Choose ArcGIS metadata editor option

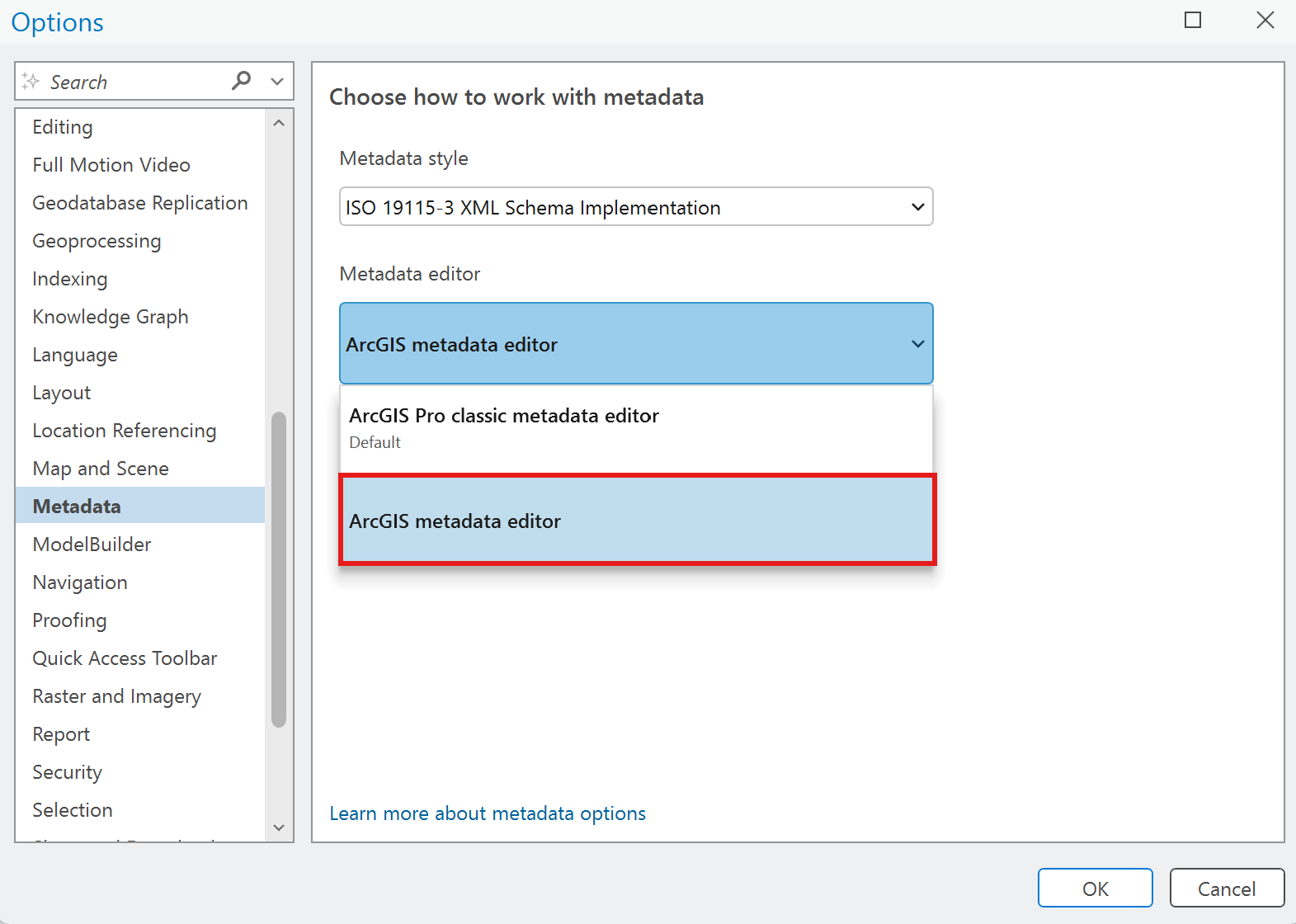(x=638, y=521)
